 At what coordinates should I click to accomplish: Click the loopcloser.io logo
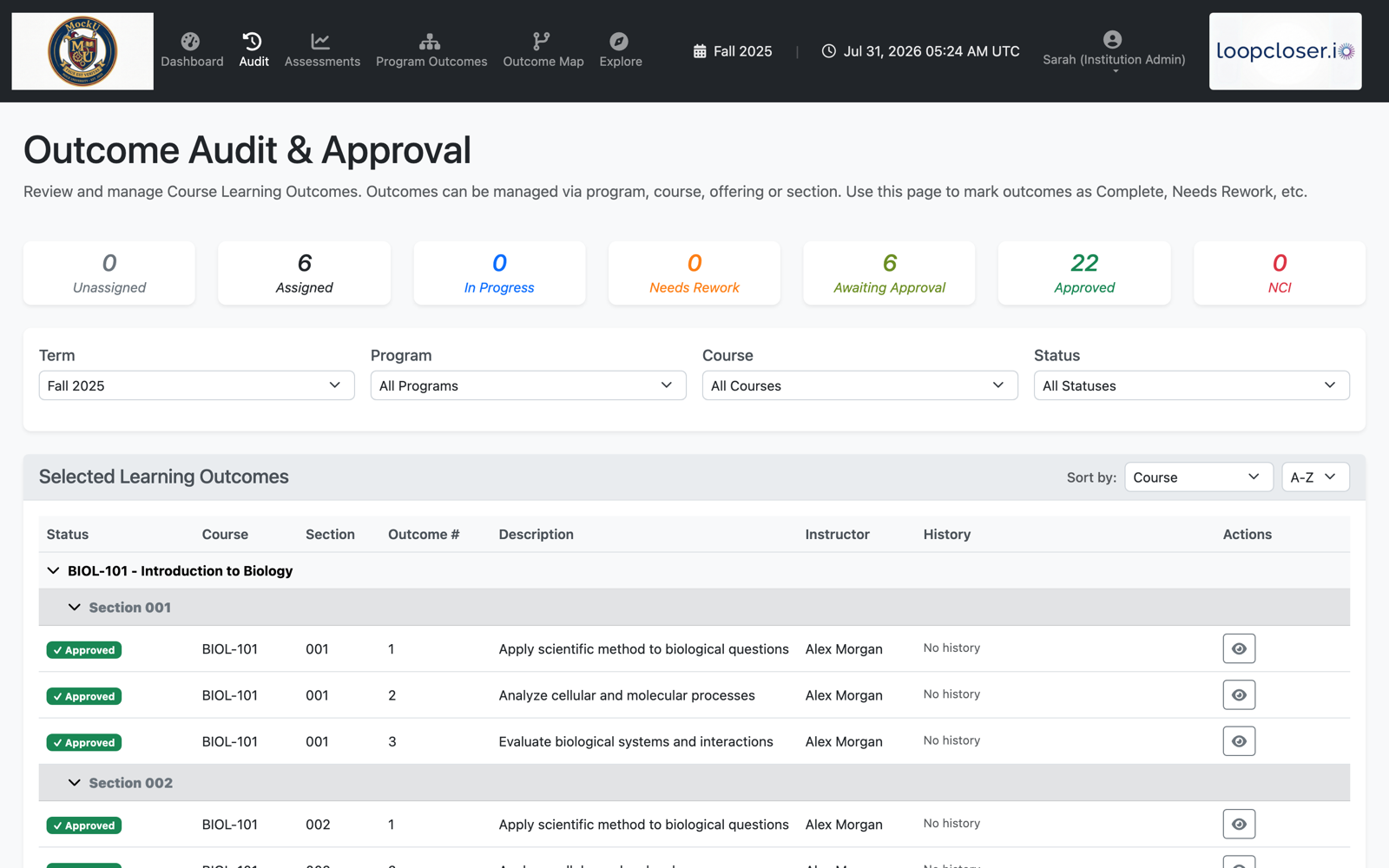[x=1285, y=51]
